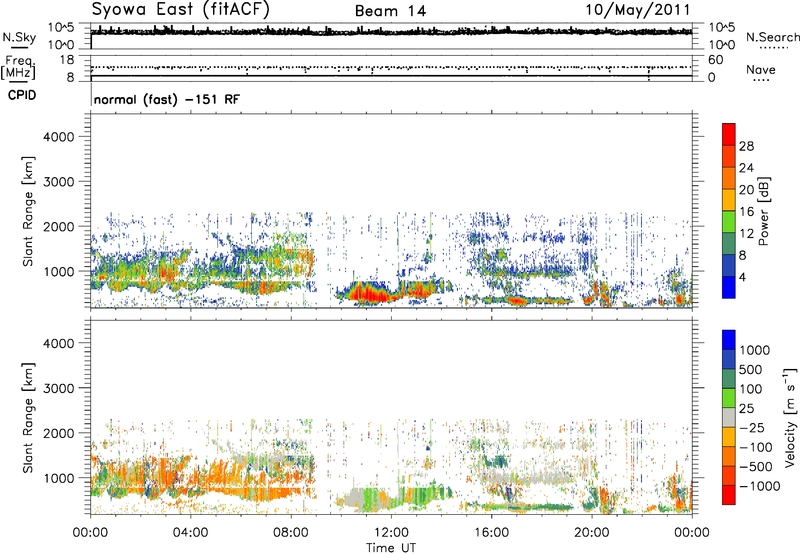Select the 'Velocity [m s^-1]' colorbar title
This screenshot has width=800, height=554.
[790, 417]
